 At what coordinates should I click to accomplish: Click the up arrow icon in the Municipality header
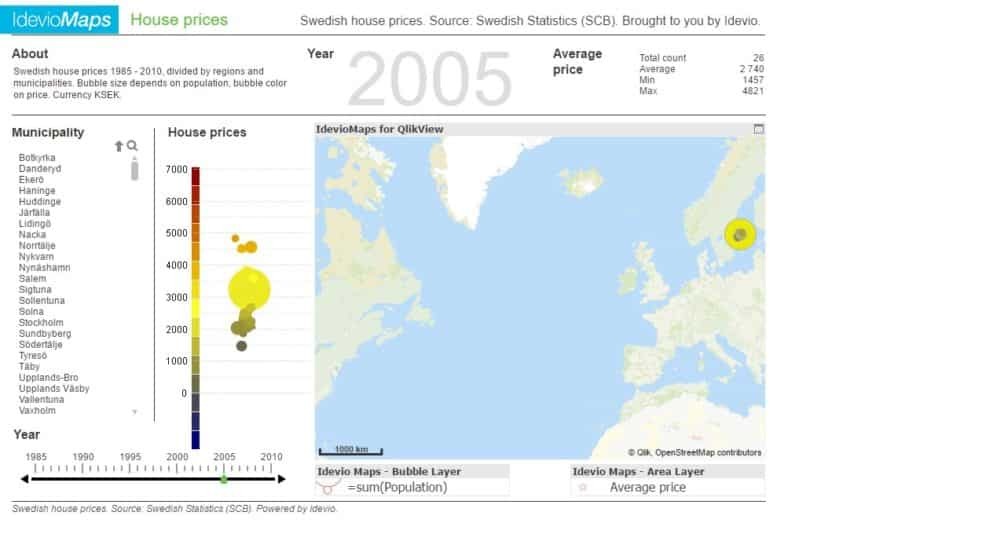[x=119, y=146]
